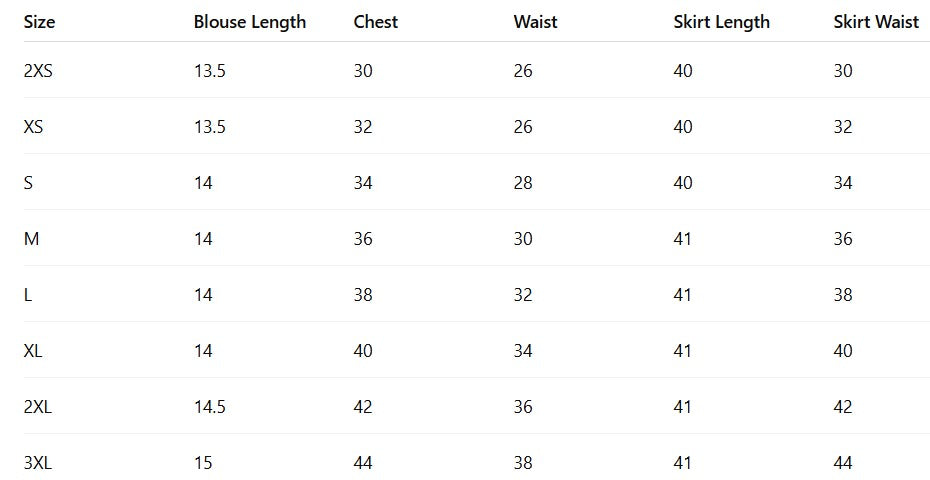Click the XL size row label

pyautogui.click(x=32, y=351)
